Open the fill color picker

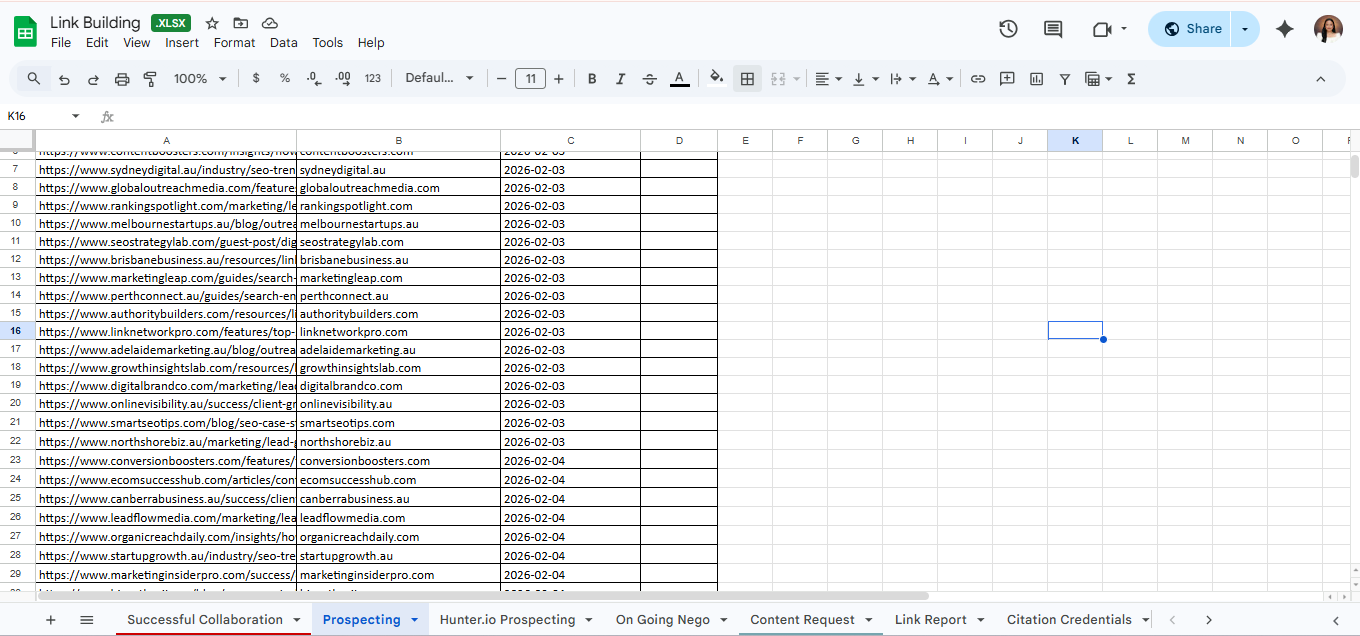pos(716,79)
